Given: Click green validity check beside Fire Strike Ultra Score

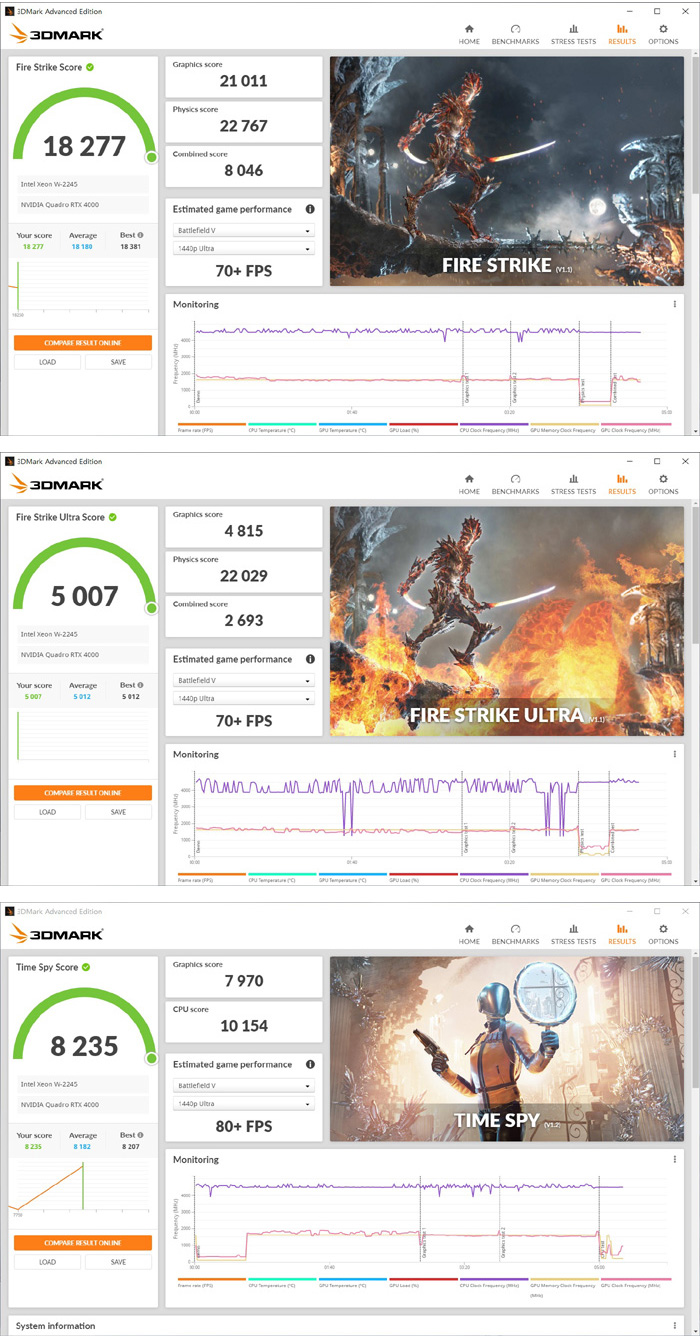Looking at the screenshot, I should (113, 517).
